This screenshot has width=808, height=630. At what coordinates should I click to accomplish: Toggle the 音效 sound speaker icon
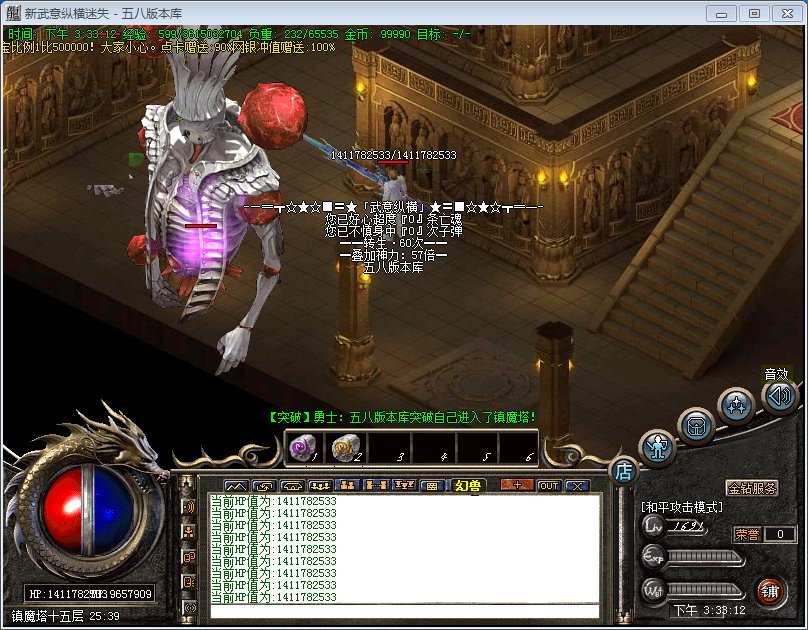779,396
